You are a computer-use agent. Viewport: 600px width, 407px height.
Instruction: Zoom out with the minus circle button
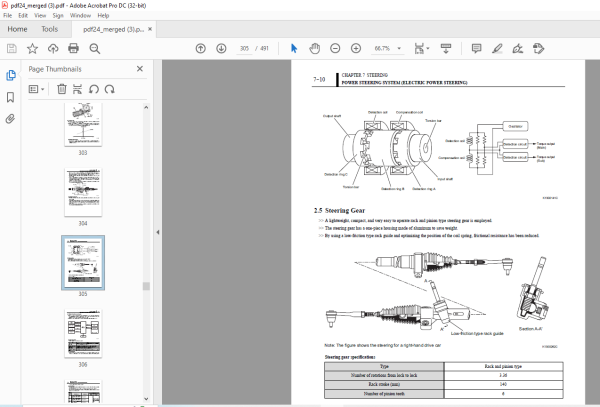[x=335, y=49]
